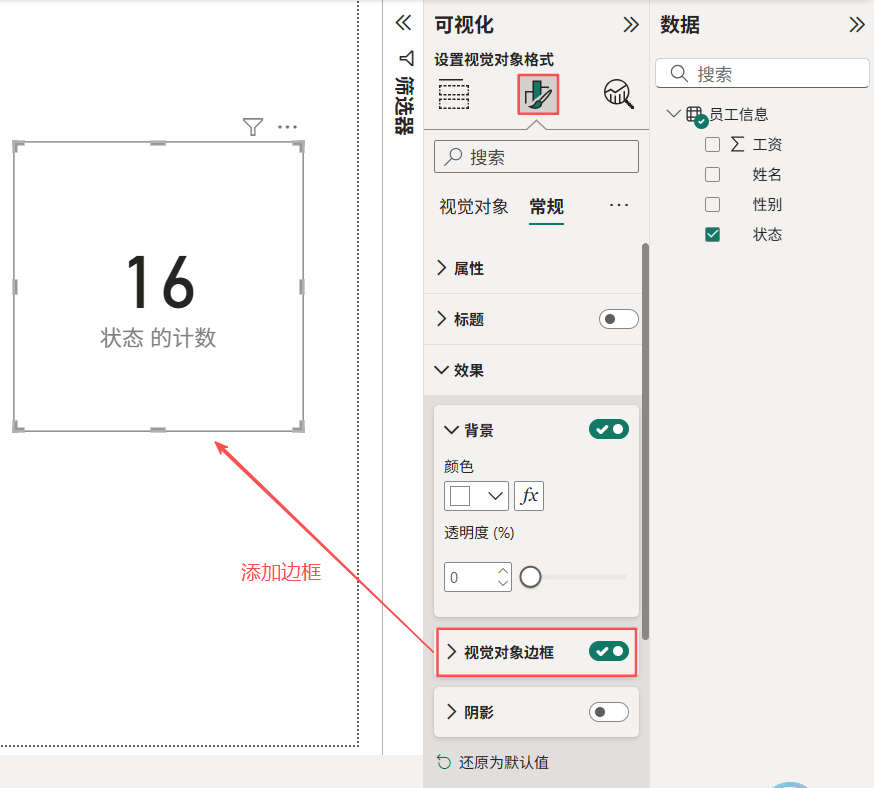Expand the 视觉对象边框 card
This screenshot has width=874, height=788.
451,651
